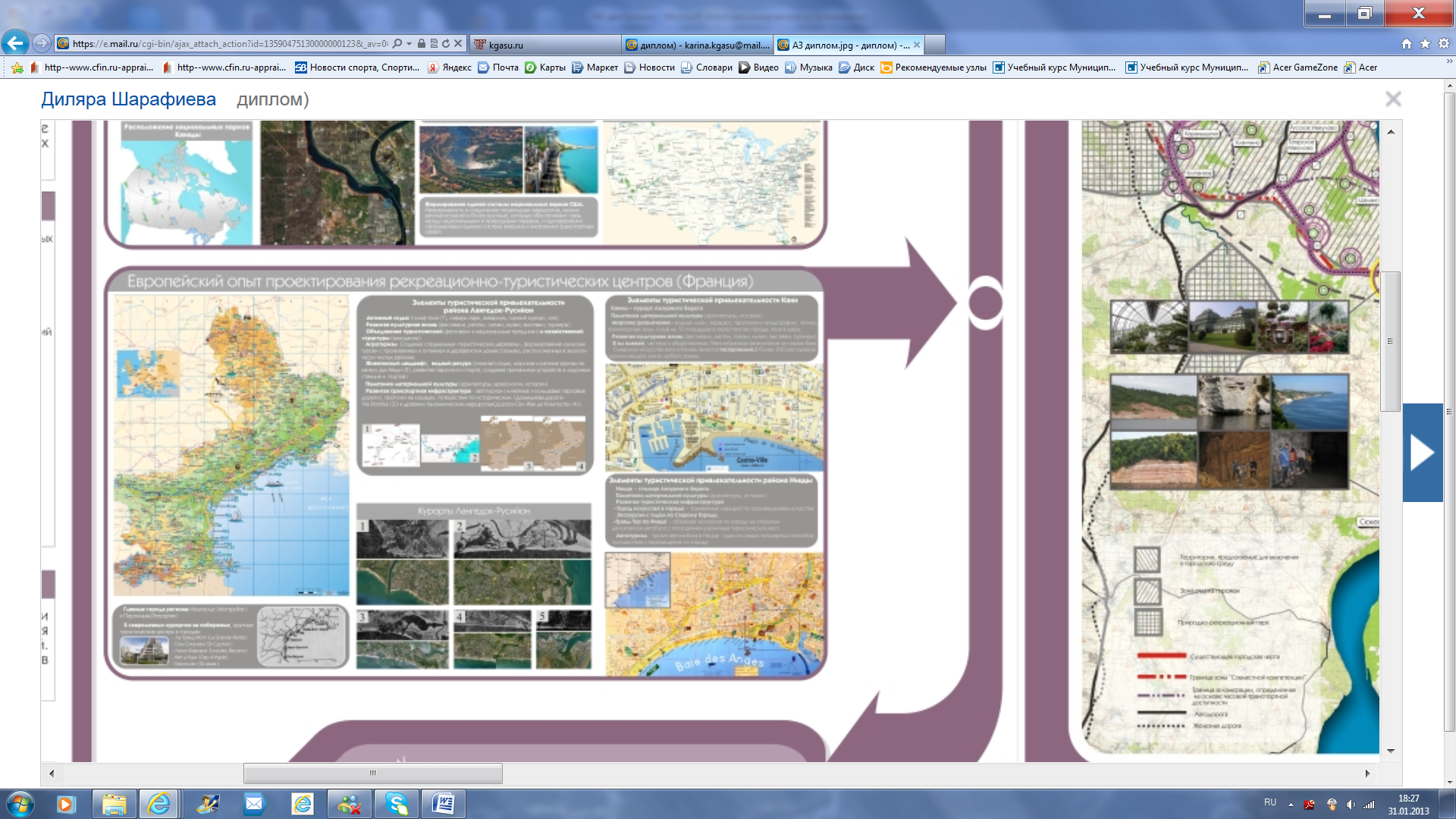This screenshot has height=819, width=1456.
Task: Open a new blank tab
Action: (x=935, y=45)
